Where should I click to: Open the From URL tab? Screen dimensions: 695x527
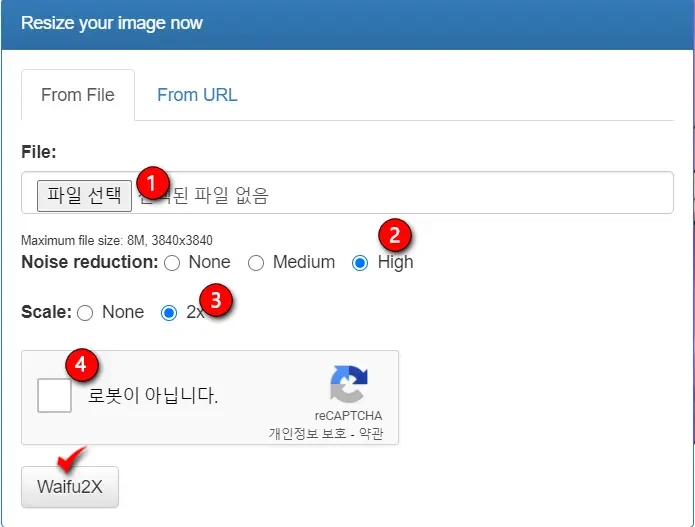pos(197,95)
